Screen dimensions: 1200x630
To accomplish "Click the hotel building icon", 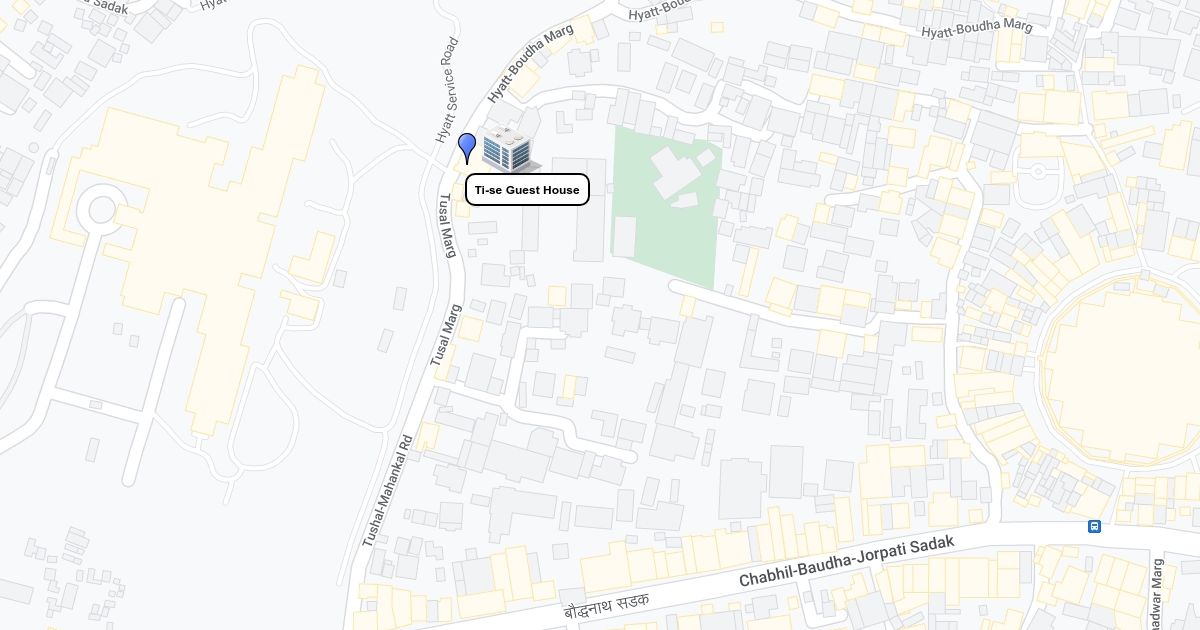I will [511, 149].
